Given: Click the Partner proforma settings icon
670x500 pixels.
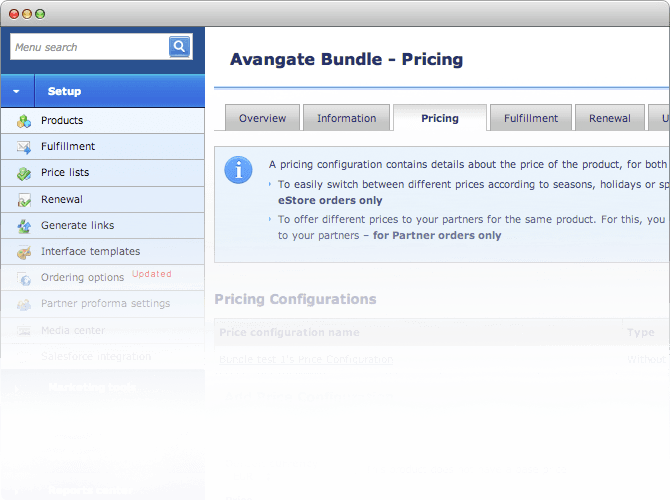Looking at the screenshot, I should pos(24,305).
